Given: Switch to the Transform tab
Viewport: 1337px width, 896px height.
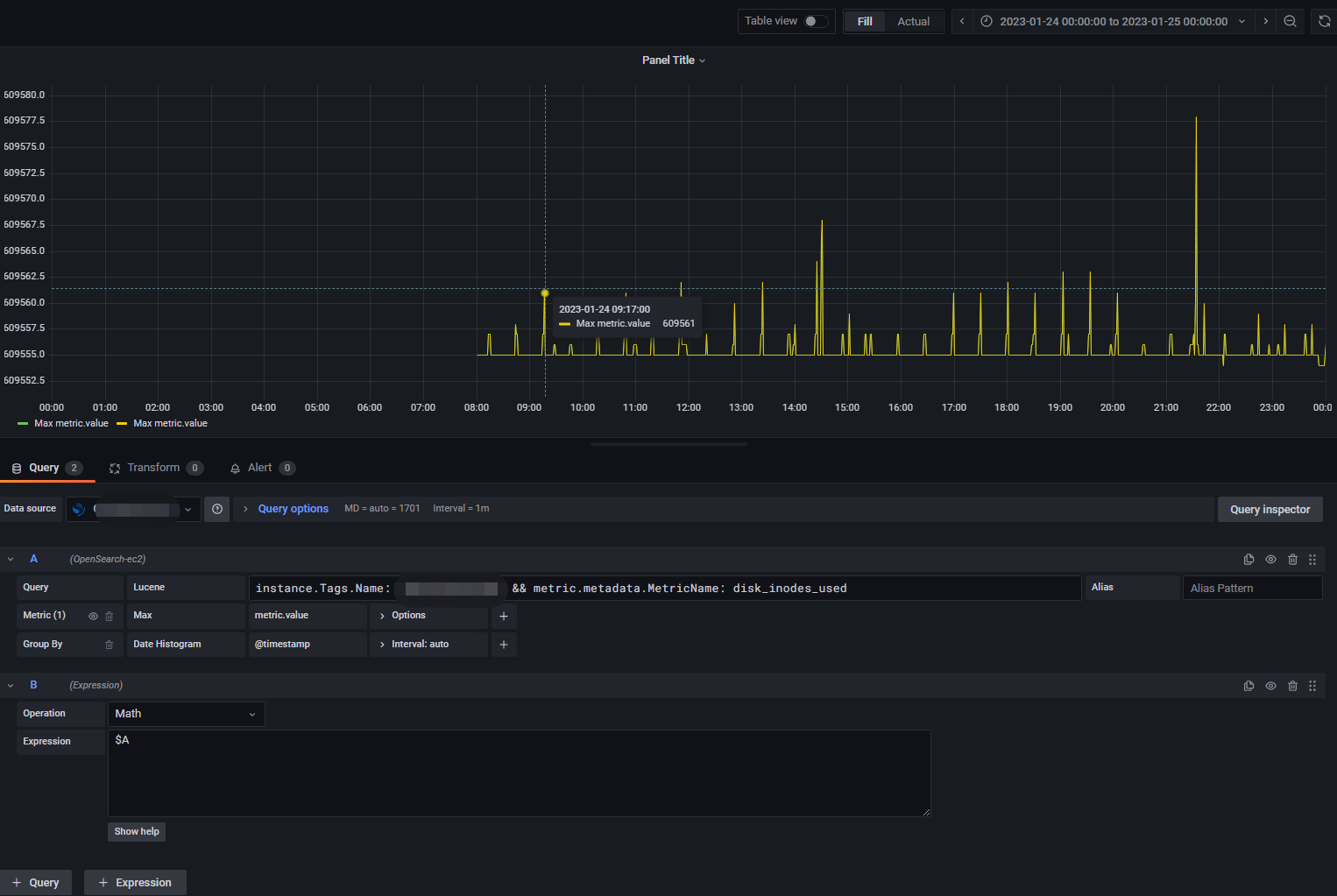Looking at the screenshot, I should (x=153, y=467).
